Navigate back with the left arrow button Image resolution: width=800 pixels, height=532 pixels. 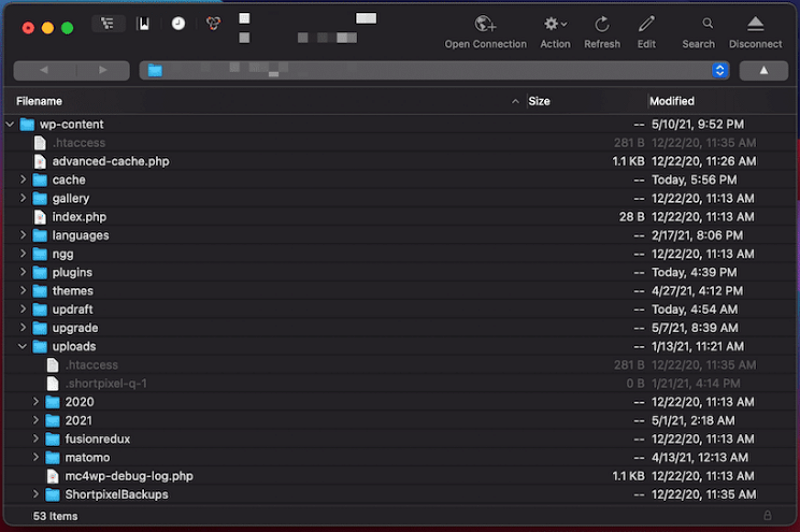click(43, 70)
